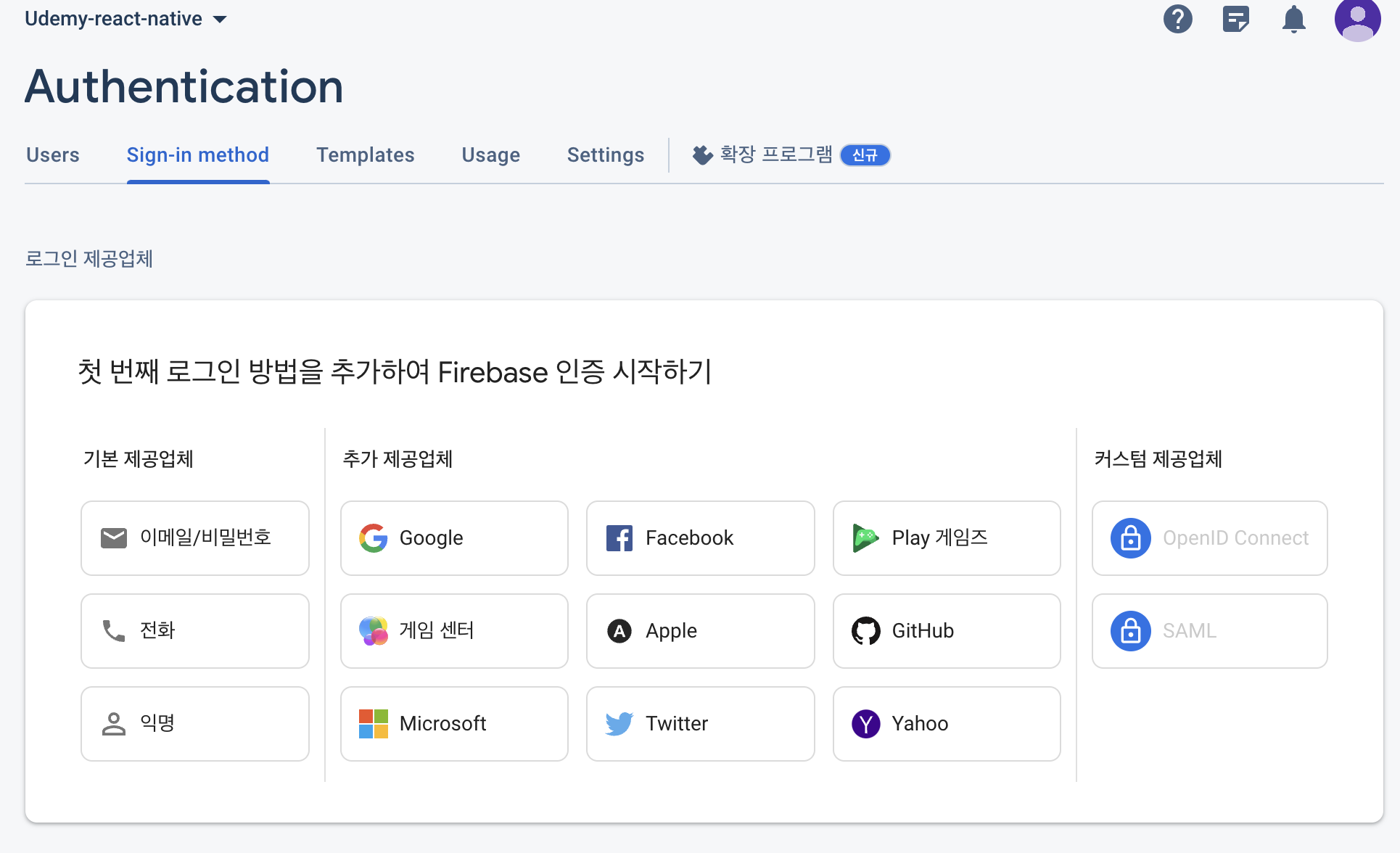
Task: Click the Facebook logo icon
Action: [x=619, y=538]
